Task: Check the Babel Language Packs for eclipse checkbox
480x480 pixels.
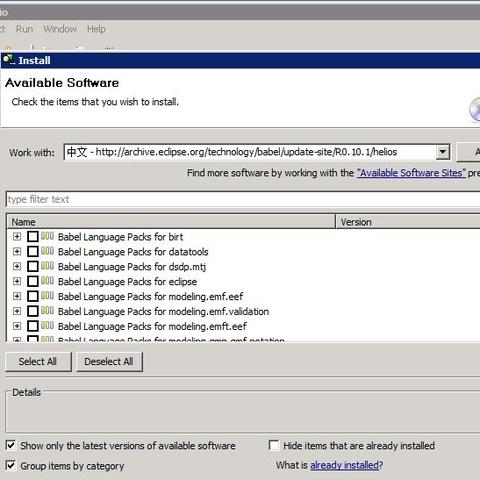Action: [x=33, y=281]
